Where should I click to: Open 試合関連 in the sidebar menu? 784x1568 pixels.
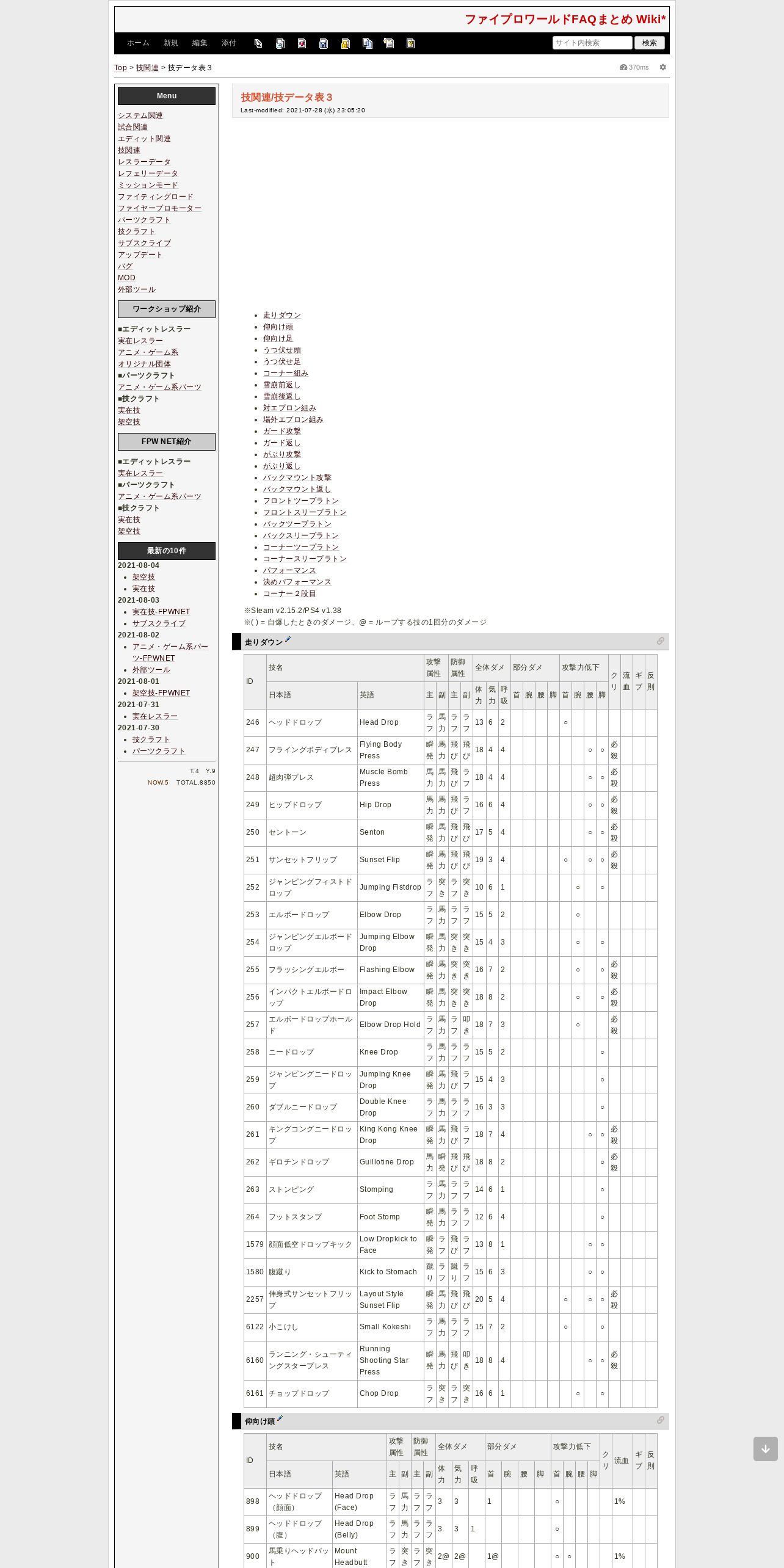[x=132, y=127]
